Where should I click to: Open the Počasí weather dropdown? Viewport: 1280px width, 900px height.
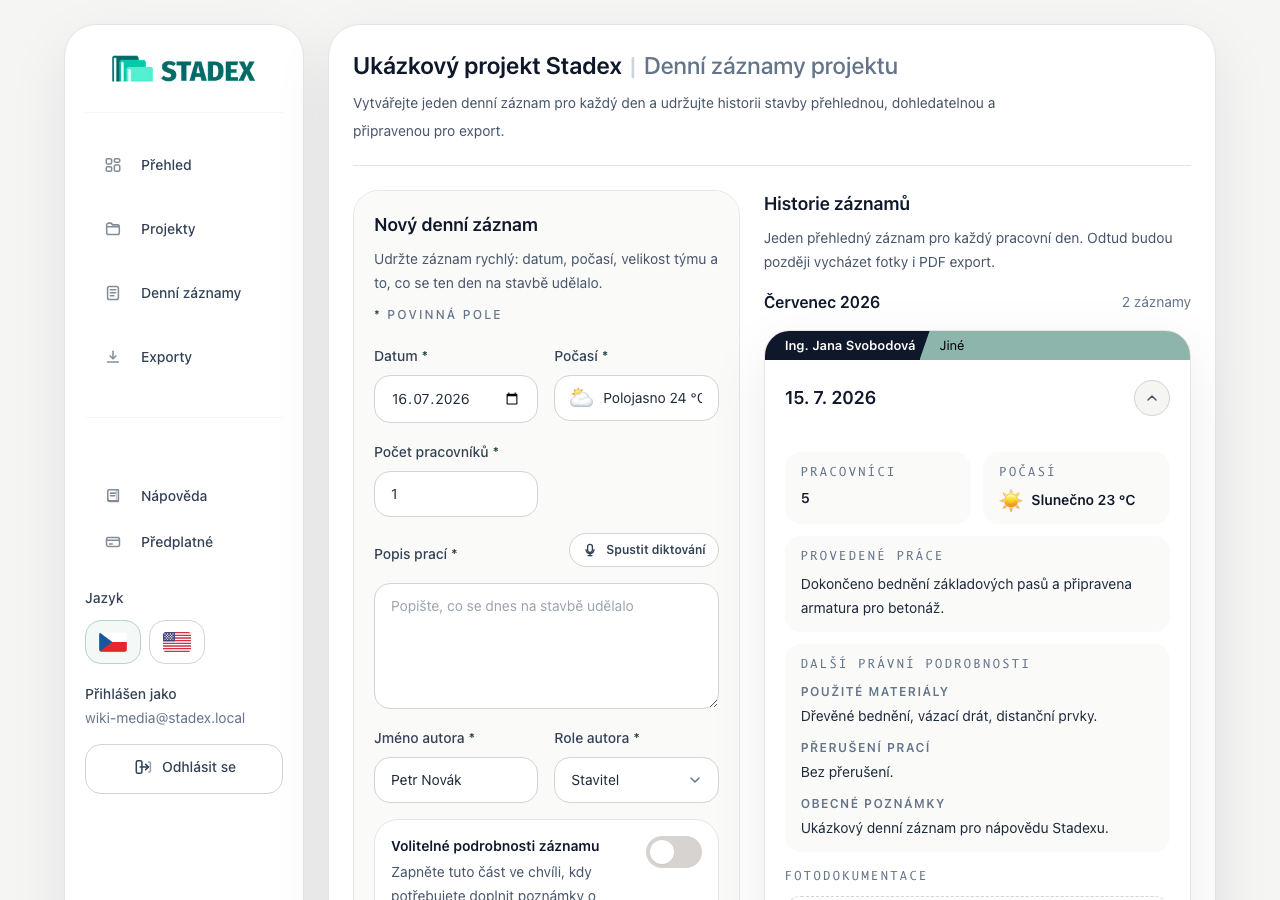[x=636, y=398]
